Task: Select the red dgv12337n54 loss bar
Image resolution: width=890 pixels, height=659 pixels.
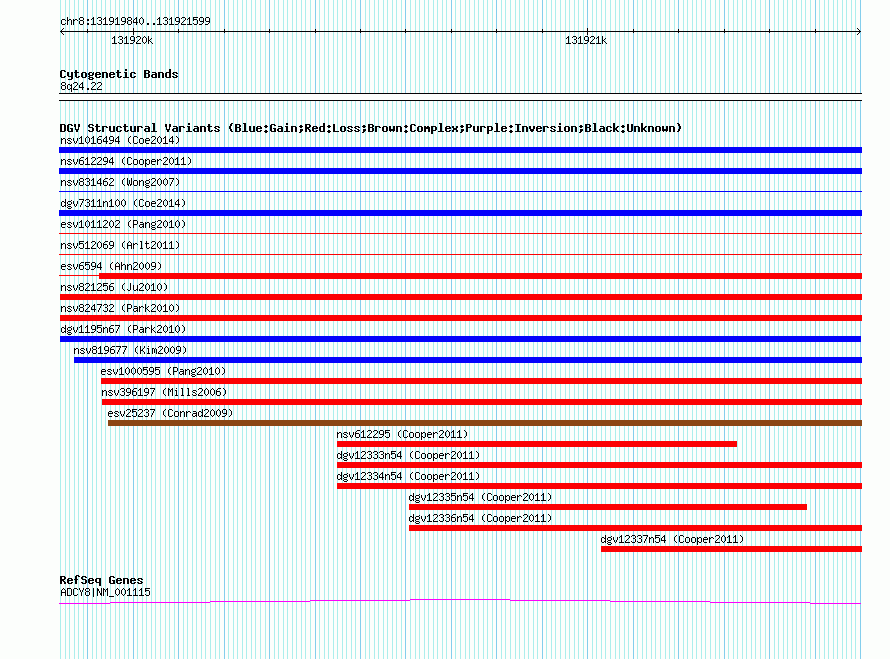Action: (732, 549)
